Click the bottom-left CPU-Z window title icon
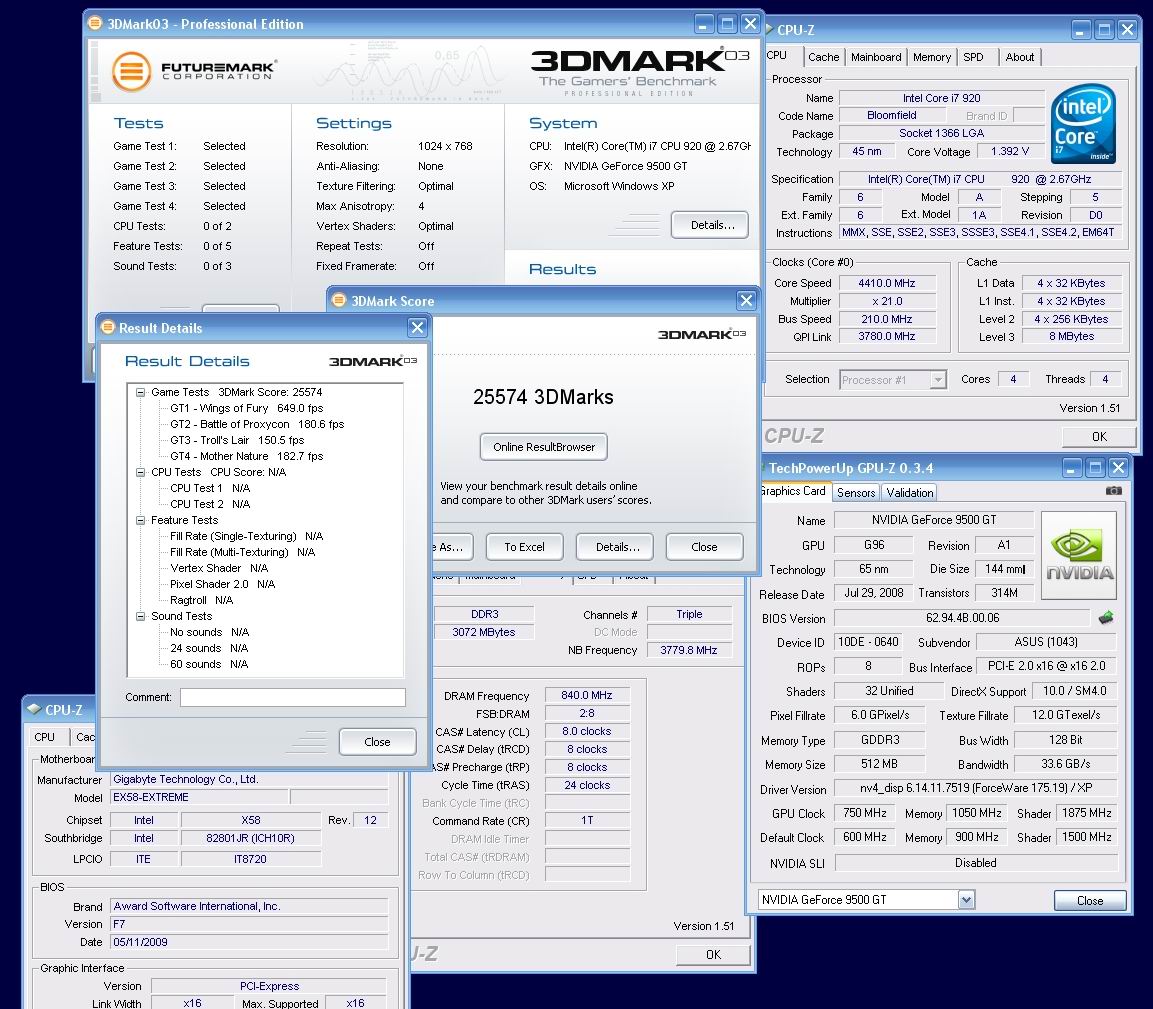1153x1009 pixels. [34, 709]
